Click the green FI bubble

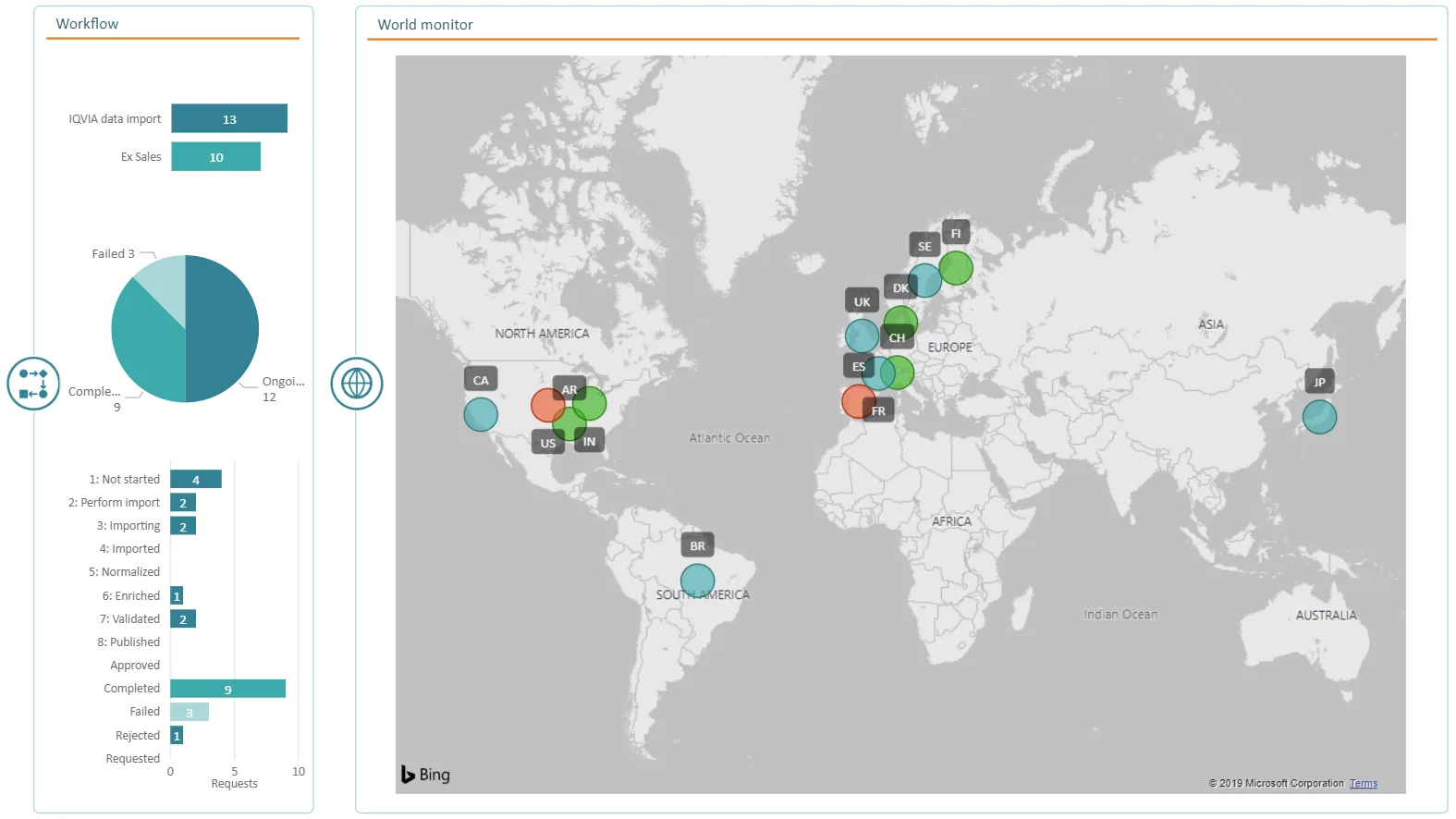click(956, 268)
